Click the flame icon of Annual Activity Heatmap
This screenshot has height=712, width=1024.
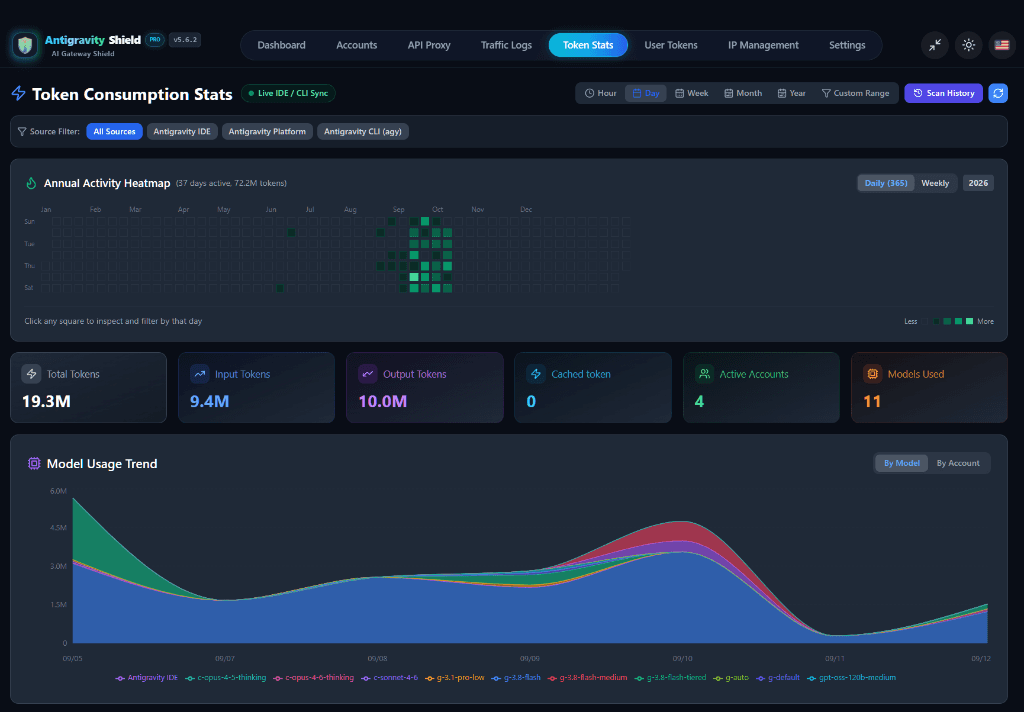coord(31,183)
